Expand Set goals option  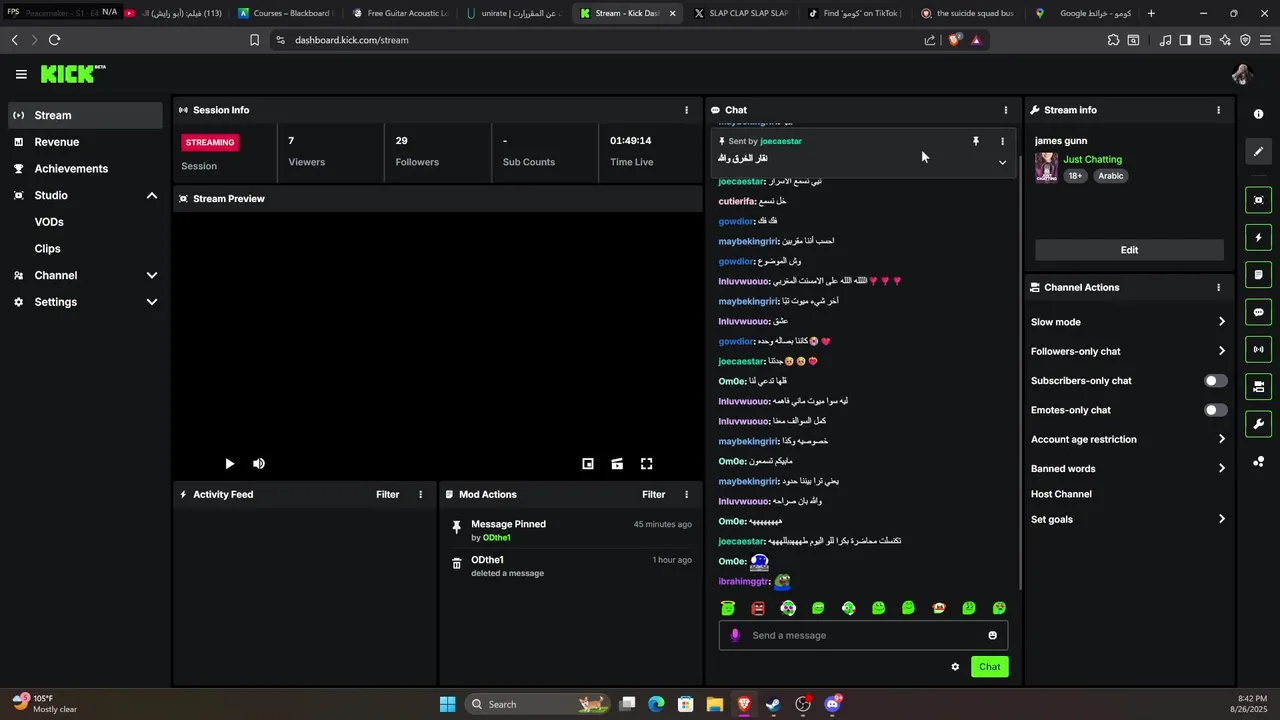[1128, 519]
